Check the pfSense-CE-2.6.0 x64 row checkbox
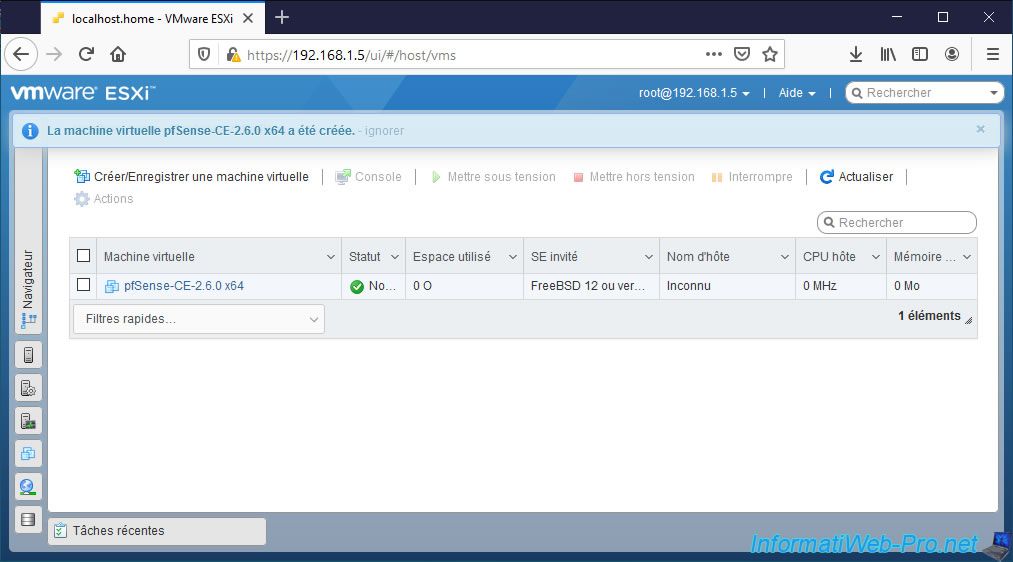The width and height of the screenshot is (1013, 562). (83, 285)
